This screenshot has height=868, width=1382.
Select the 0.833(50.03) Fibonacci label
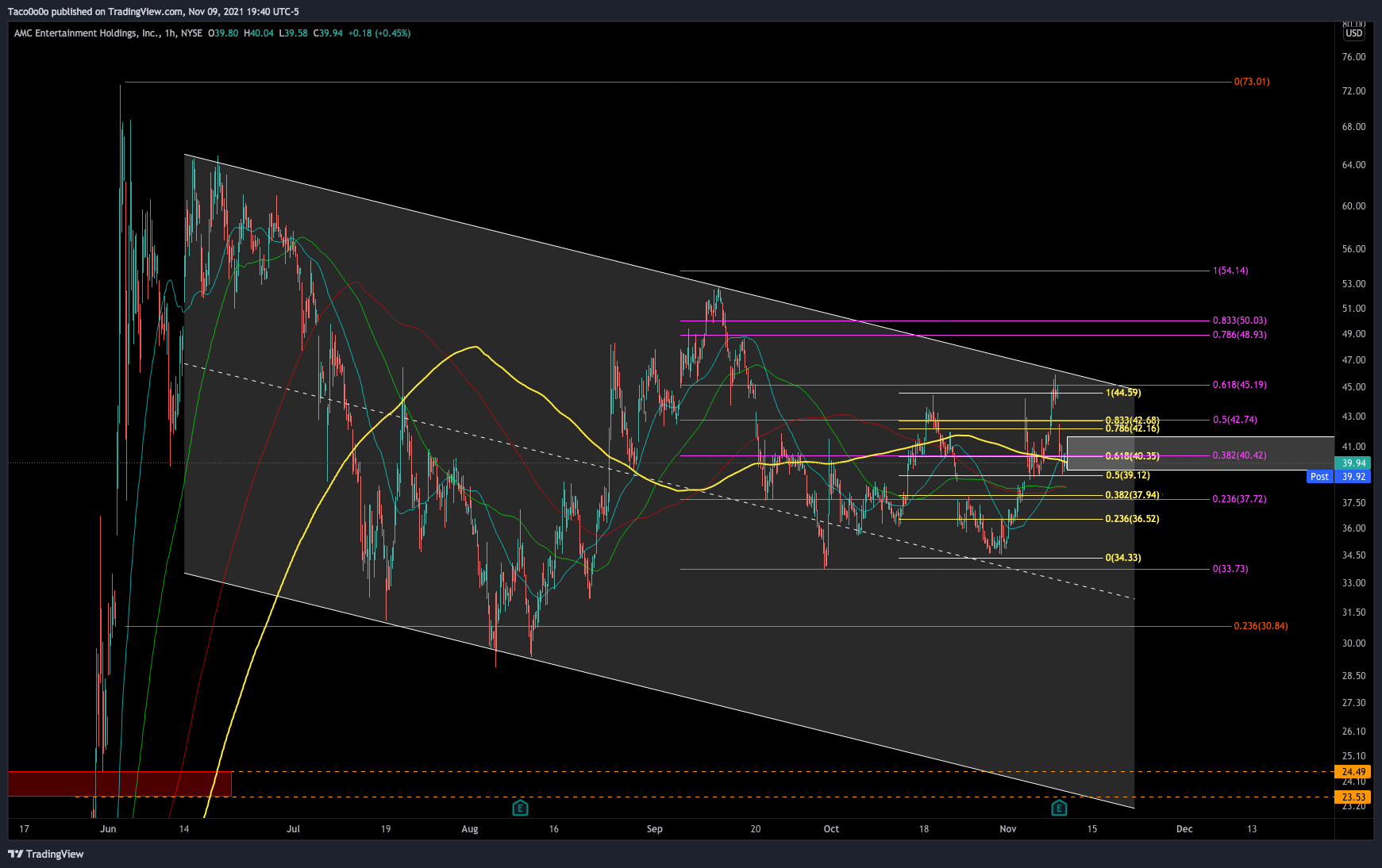(1240, 321)
